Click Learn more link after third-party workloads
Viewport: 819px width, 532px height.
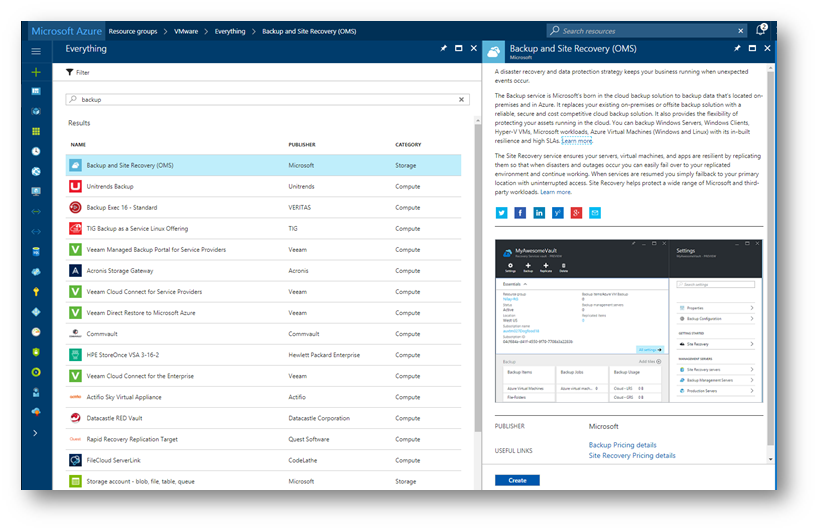tap(555, 192)
